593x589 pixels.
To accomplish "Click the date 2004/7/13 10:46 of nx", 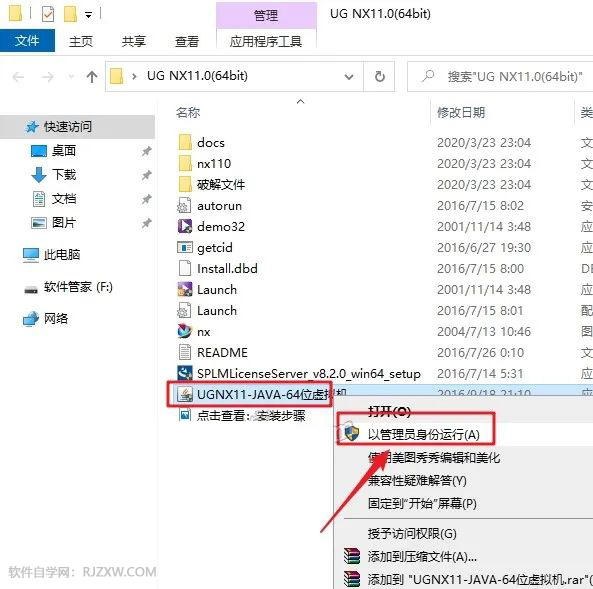I will point(484,331).
